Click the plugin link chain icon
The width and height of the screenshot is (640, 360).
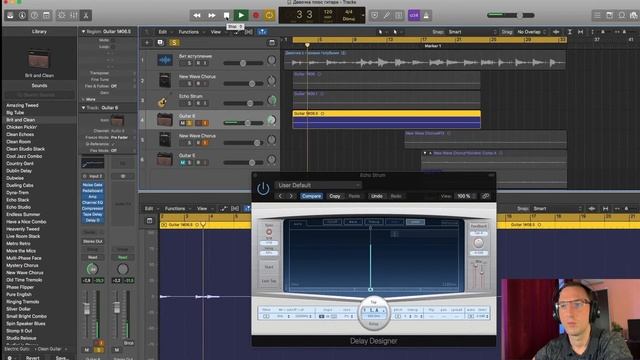coord(485,196)
